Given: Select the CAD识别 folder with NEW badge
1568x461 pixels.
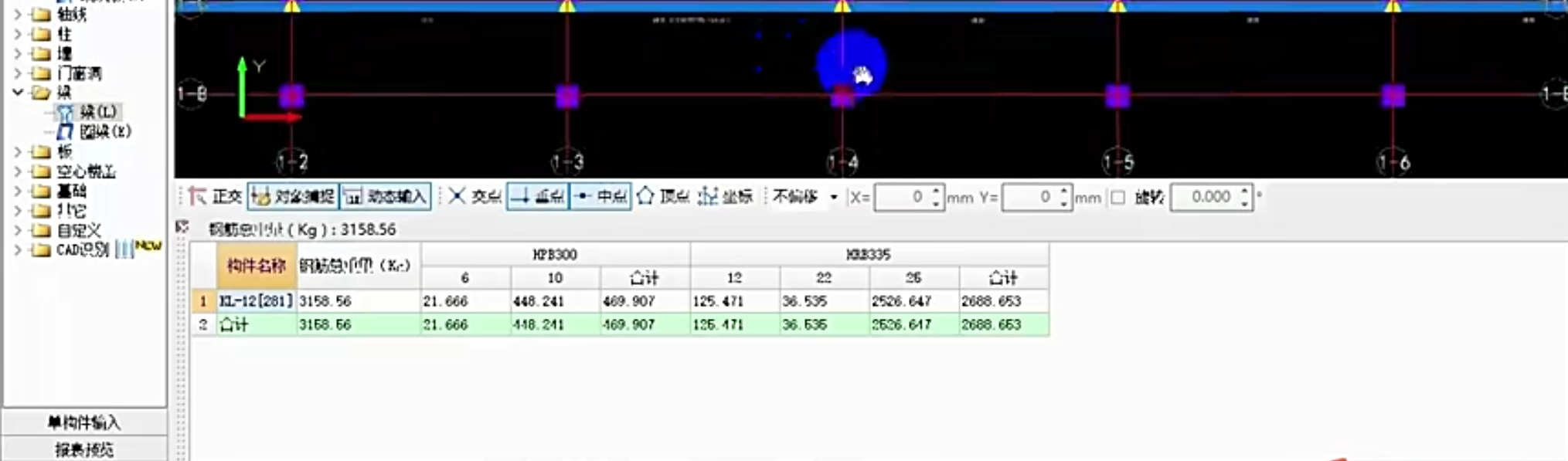Looking at the screenshot, I should pos(83,249).
